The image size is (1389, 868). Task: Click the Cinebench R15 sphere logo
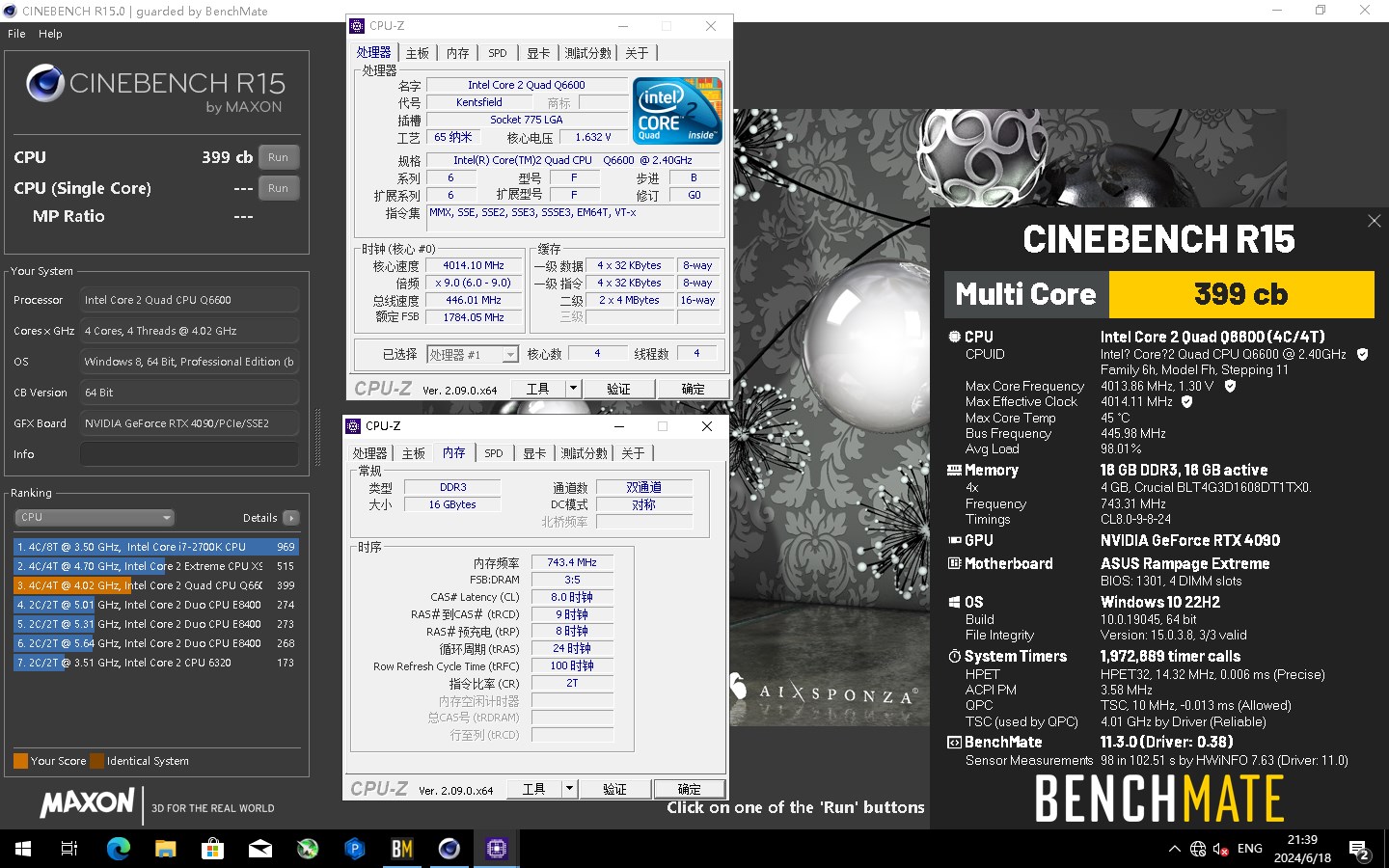(x=45, y=84)
